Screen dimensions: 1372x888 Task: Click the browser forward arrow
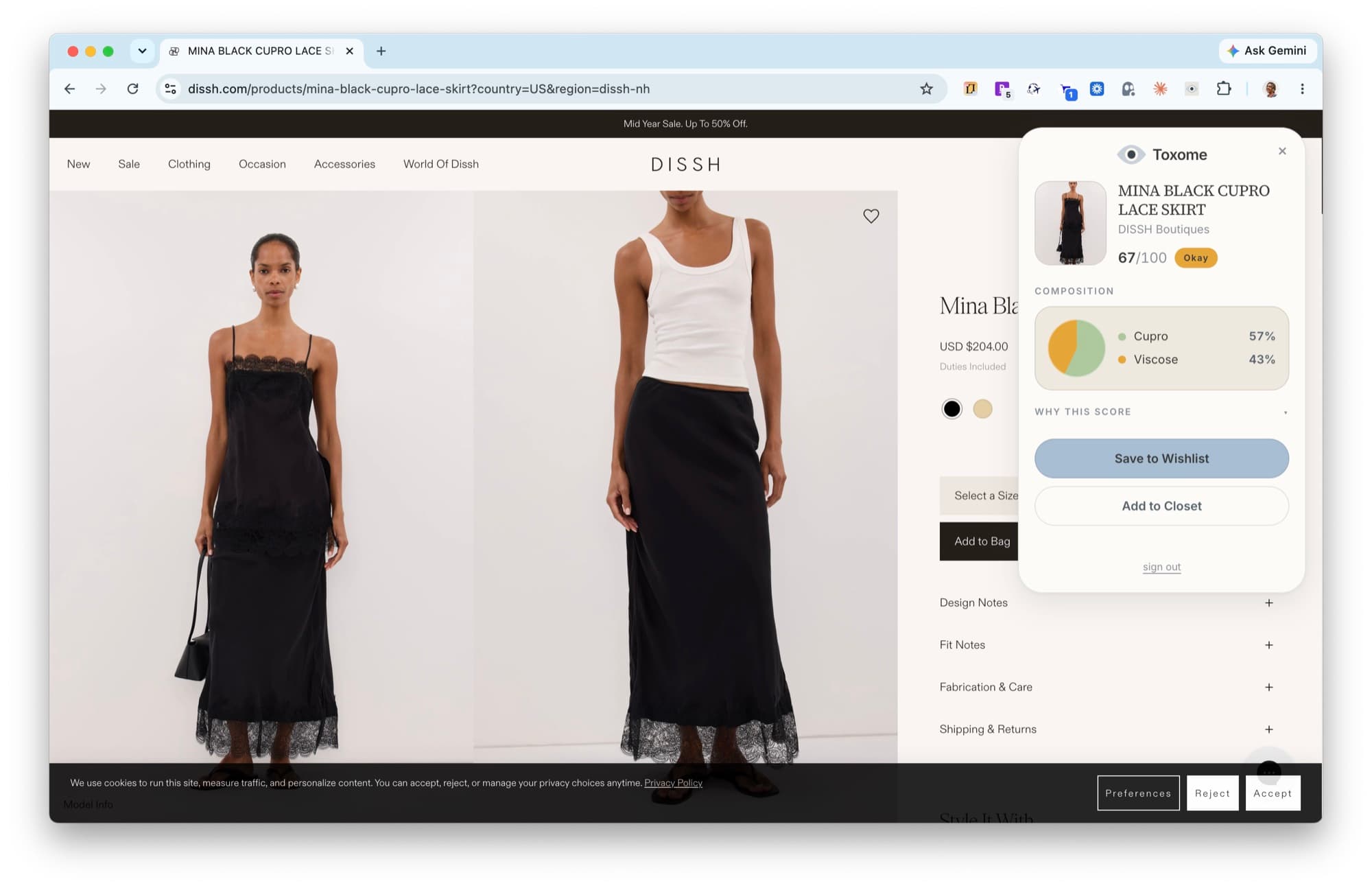coord(101,89)
